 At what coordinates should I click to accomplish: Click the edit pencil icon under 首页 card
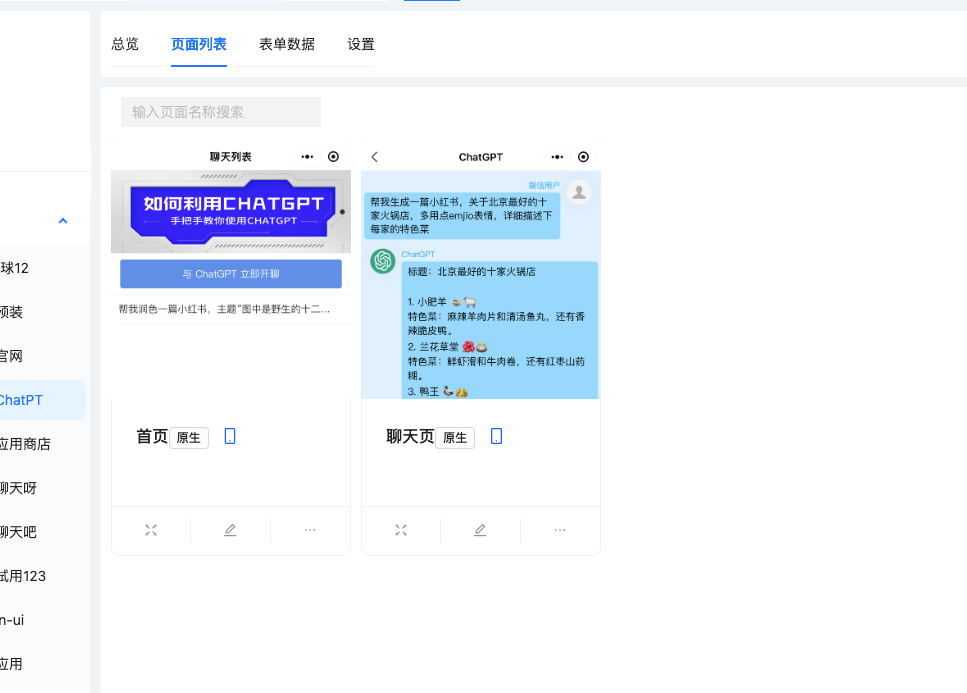(x=230, y=530)
